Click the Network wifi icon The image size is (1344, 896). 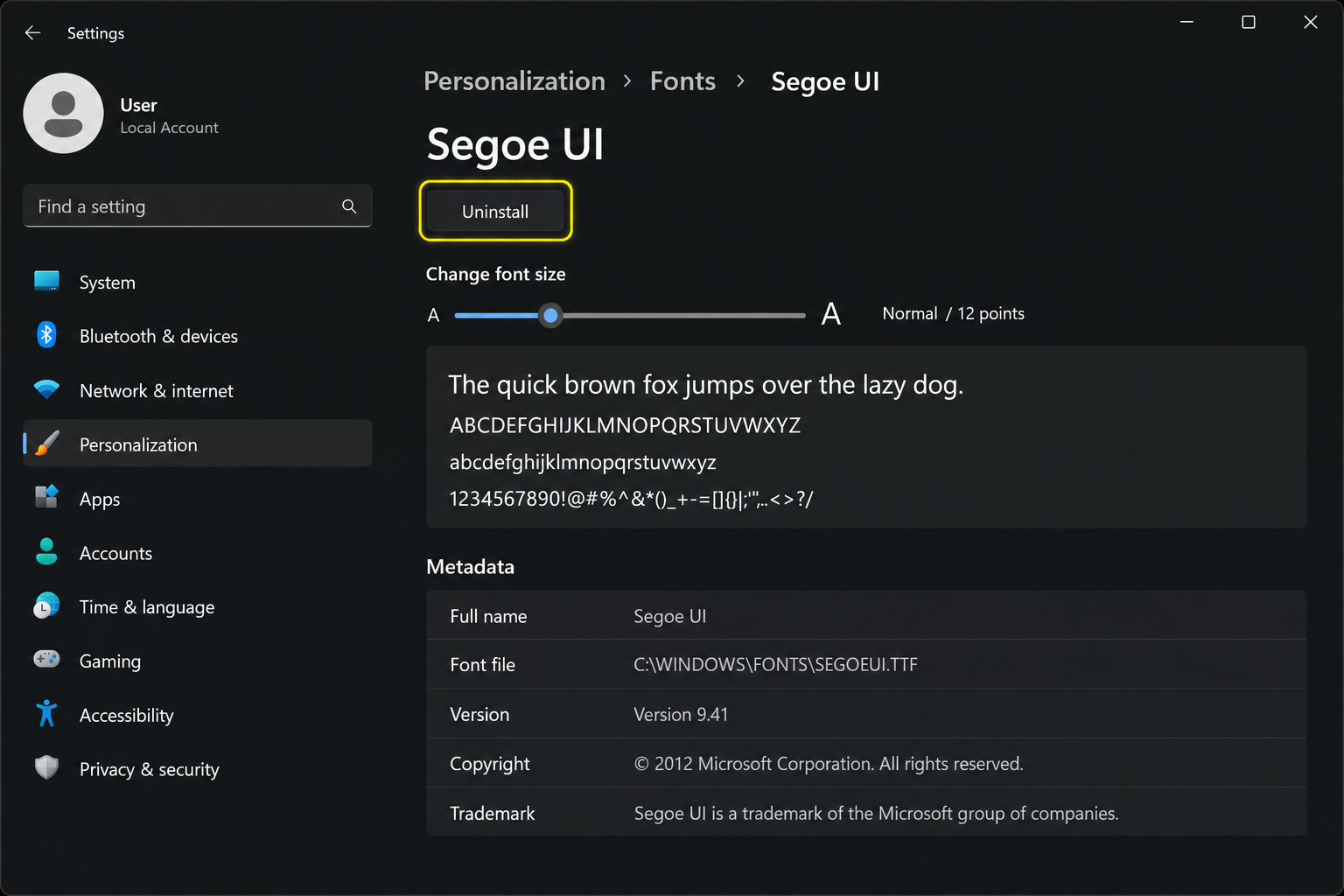coord(46,389)
